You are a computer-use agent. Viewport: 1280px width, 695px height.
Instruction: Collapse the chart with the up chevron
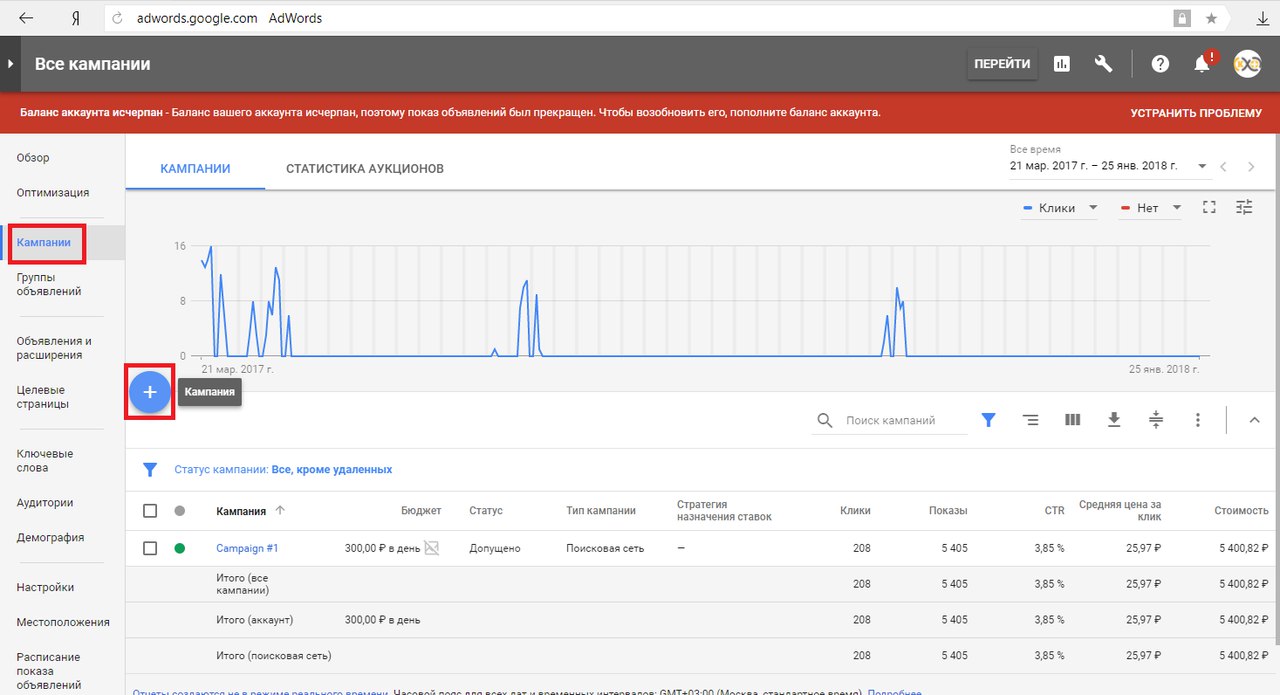point(1254,421)
